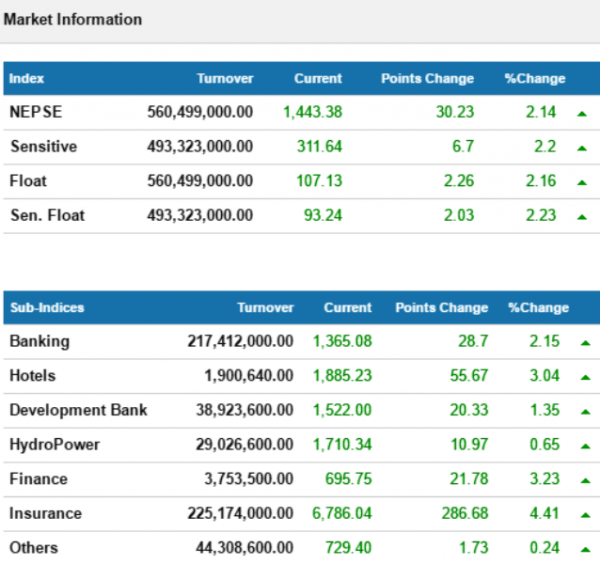Click Float current value 107.13
The height and width of the screenshot is (564, 600).
coord(320,181)
